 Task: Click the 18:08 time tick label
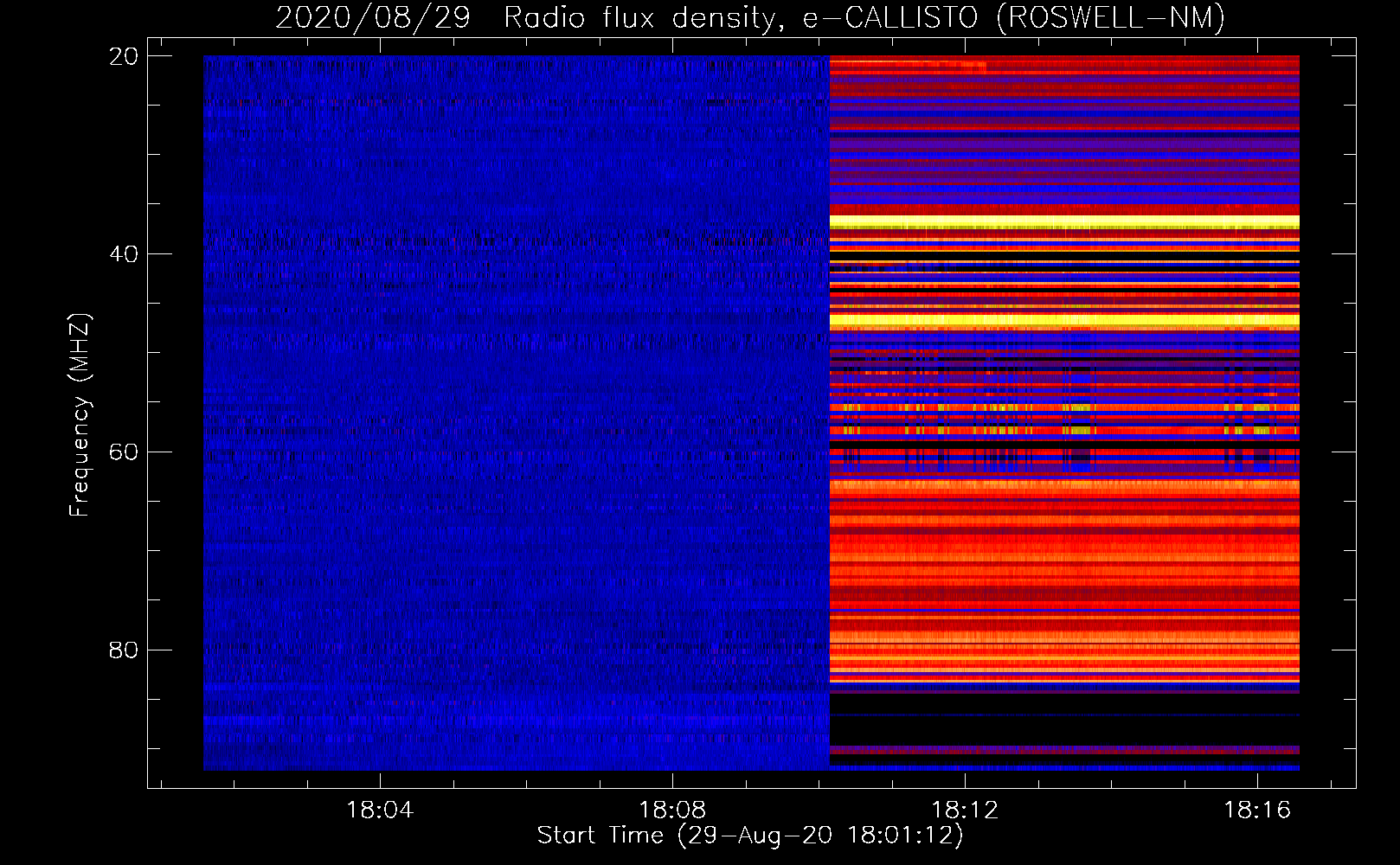[672, 811]
